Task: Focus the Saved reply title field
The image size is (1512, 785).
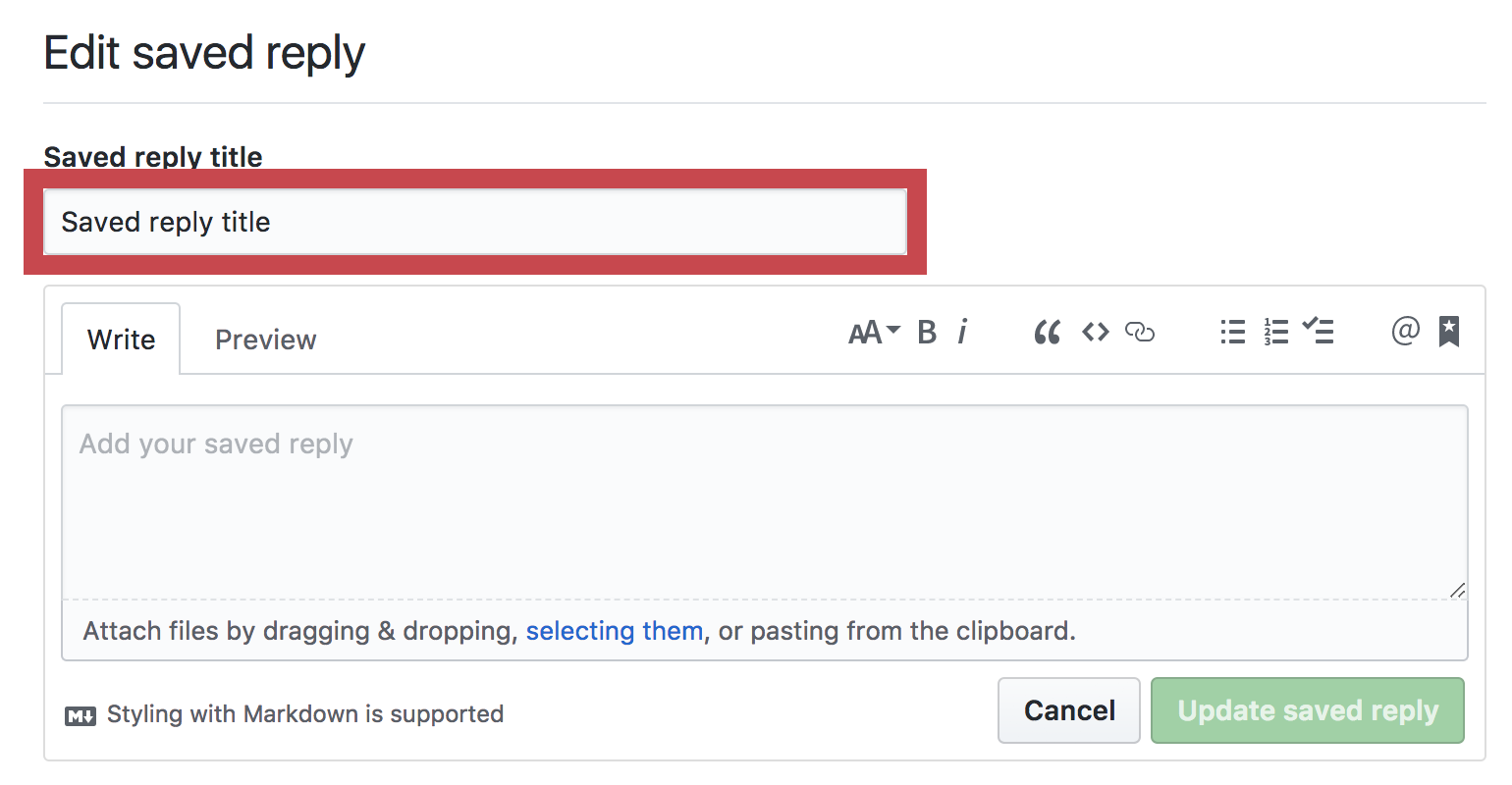Action: 475,222
